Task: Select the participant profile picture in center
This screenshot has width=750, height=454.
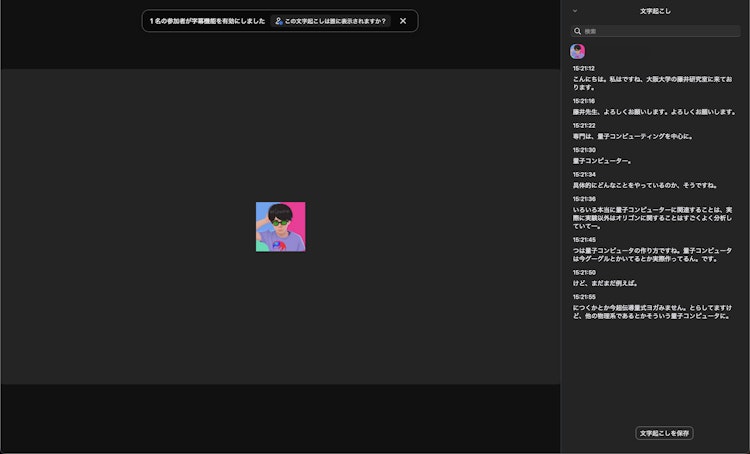Action: (280, 227)
